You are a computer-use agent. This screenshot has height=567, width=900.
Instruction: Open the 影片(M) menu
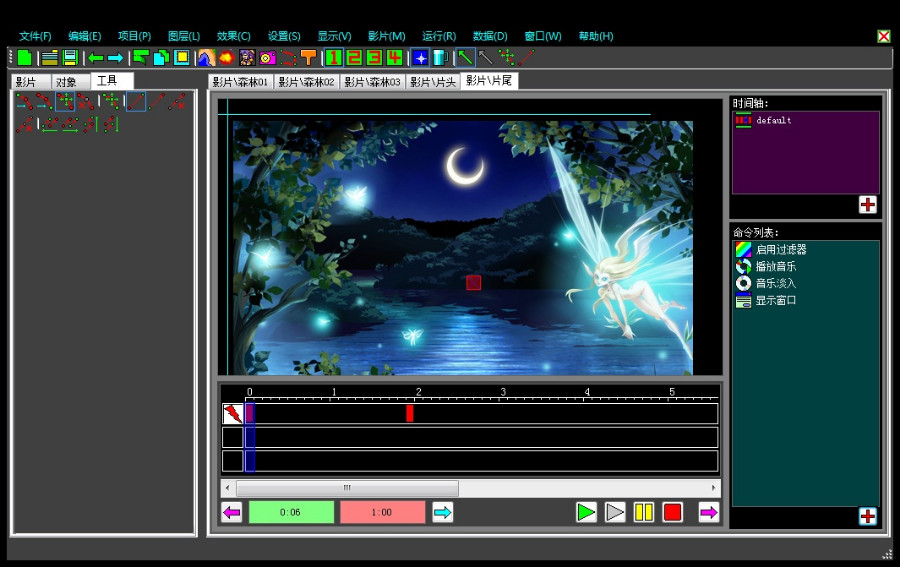pos(386,36)
